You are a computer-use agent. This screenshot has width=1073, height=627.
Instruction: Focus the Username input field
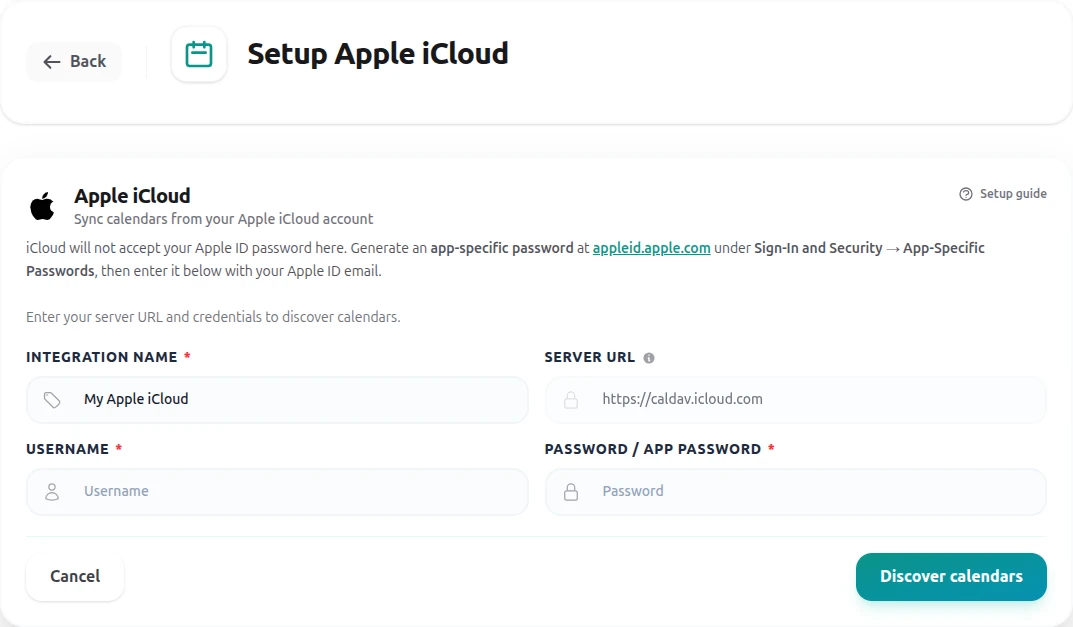(277, 491)
